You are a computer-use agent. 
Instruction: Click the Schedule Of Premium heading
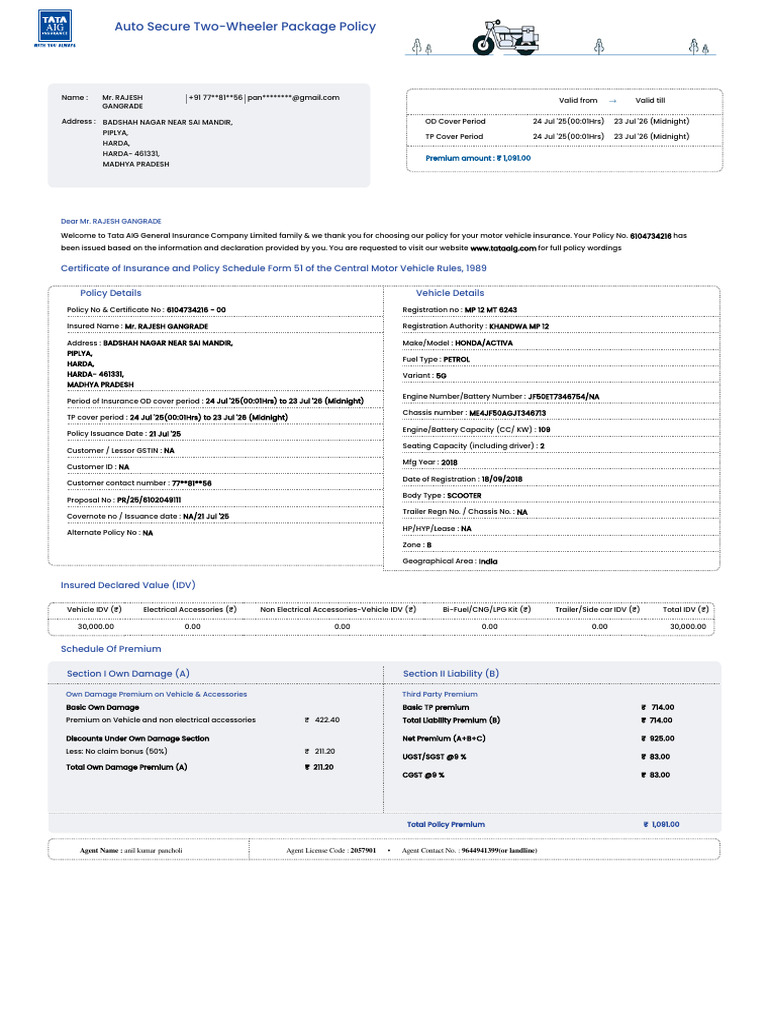[x=111, y=649]
